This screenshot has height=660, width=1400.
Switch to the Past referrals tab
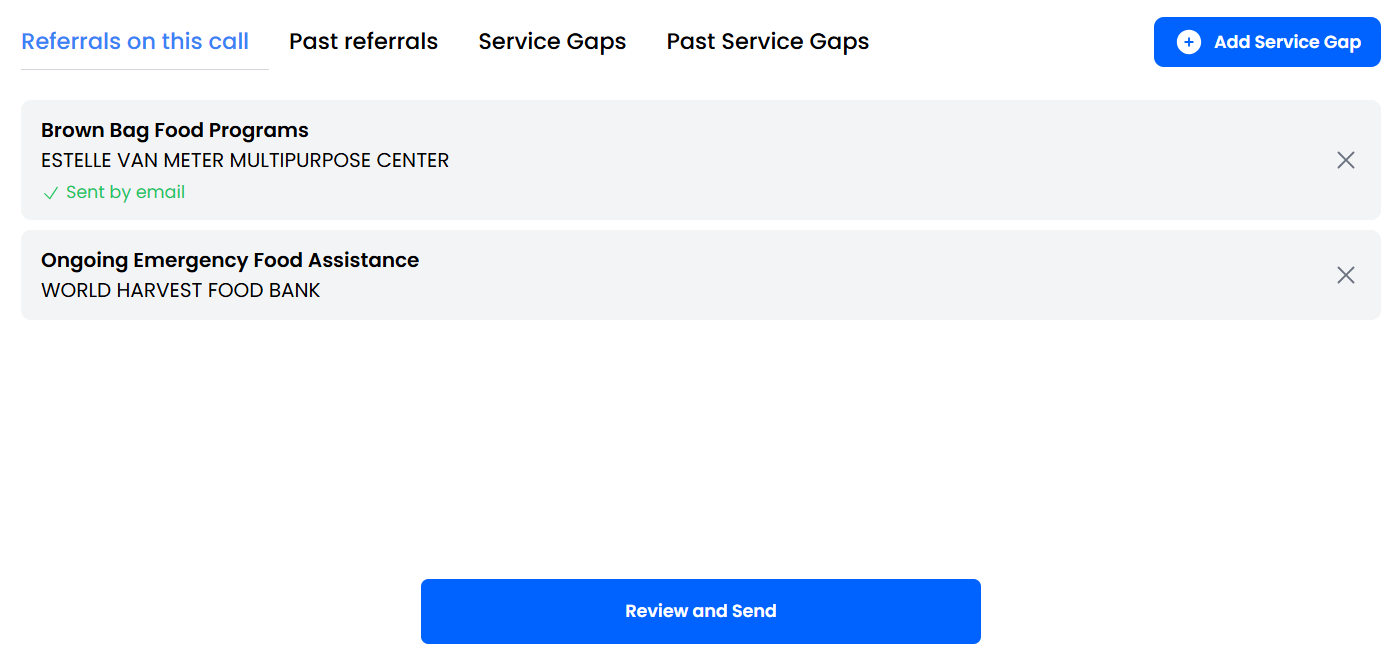pos(363,42)
